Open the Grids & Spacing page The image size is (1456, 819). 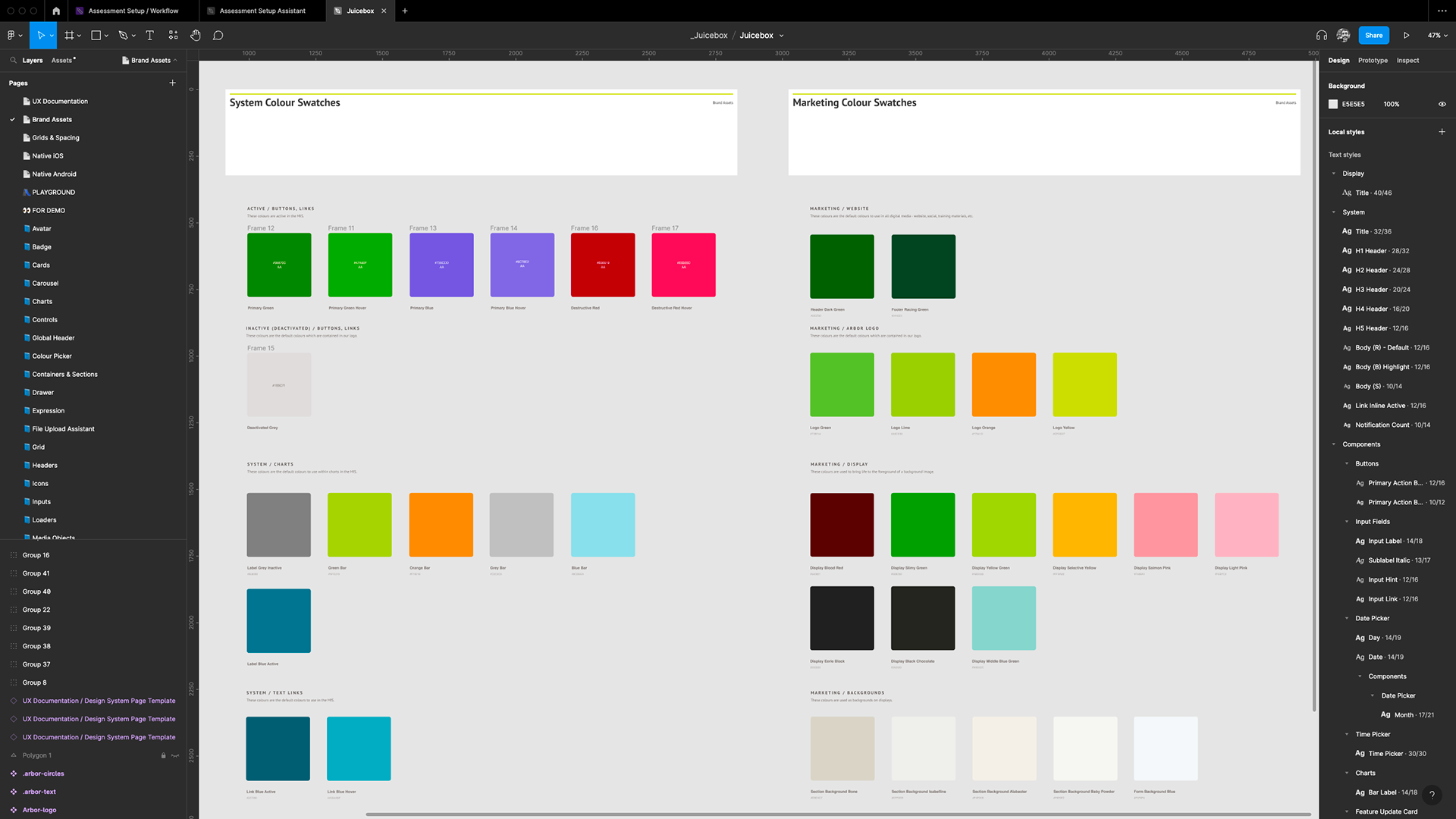[x=55, y=137]
